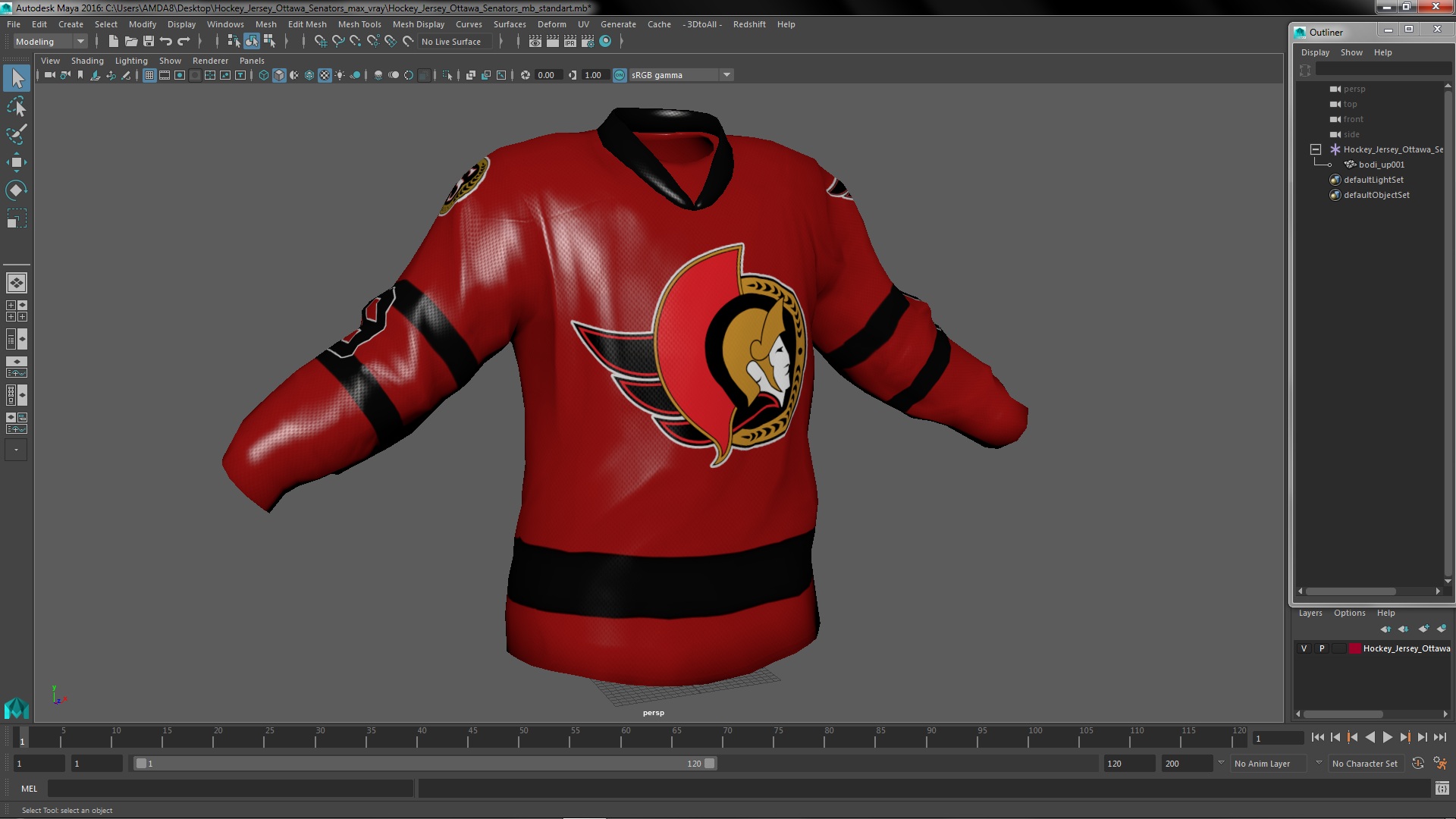This screenshot has height=819, width=1456.
Task: Open the Render View window icon
Action: pos(535,42)
